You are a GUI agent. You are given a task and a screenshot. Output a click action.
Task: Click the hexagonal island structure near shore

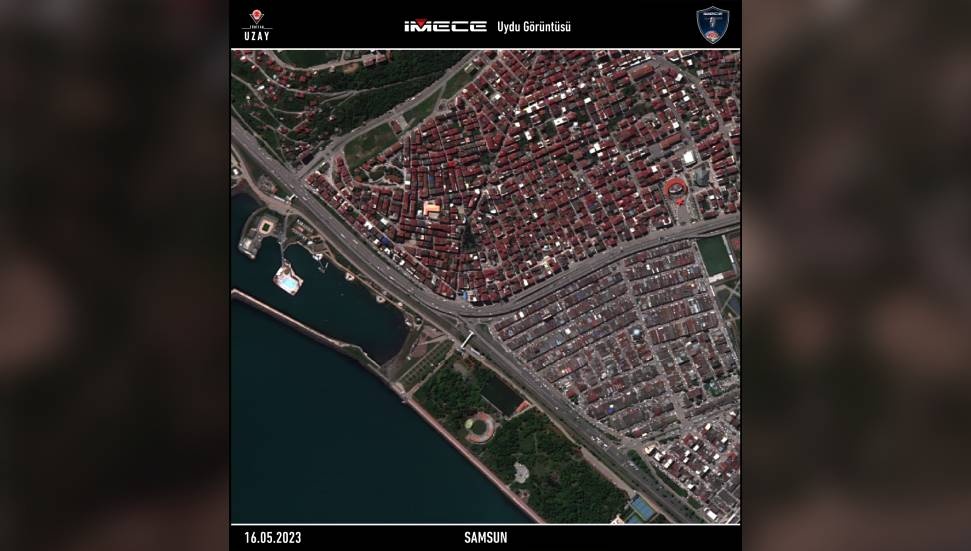coord(263,229)
